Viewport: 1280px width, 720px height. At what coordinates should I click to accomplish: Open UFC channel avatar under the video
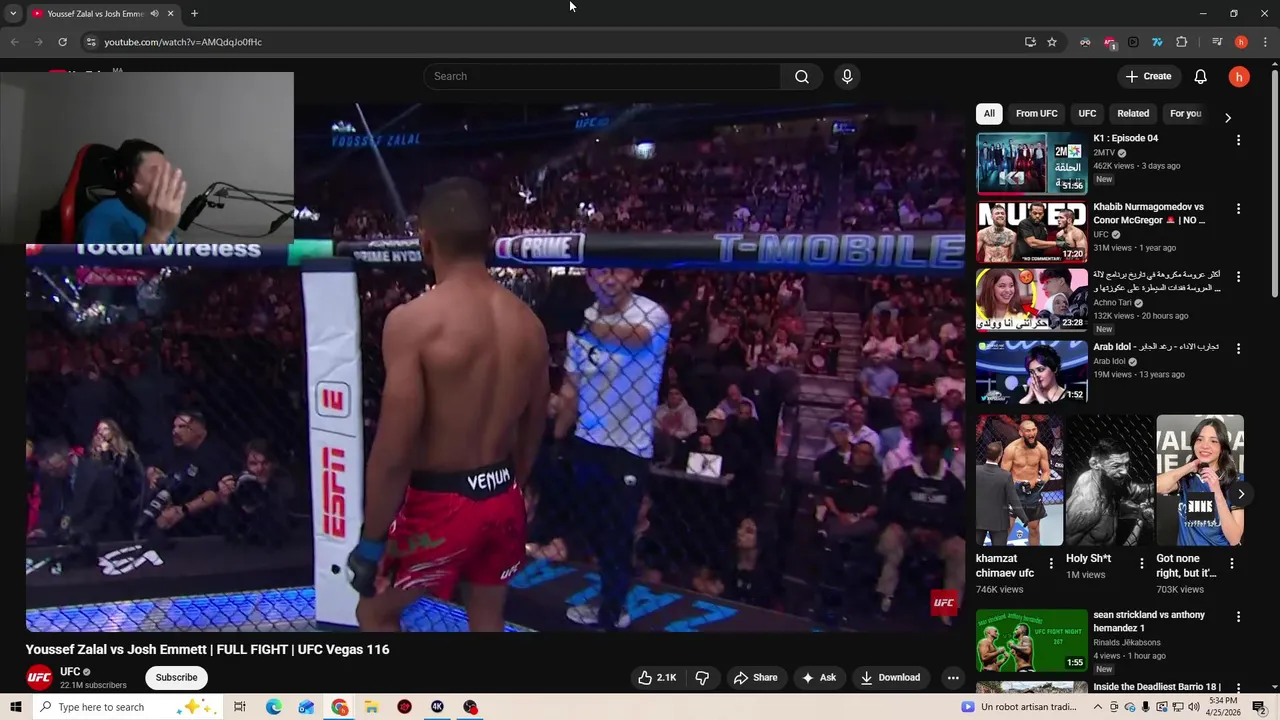coord(39,677)
